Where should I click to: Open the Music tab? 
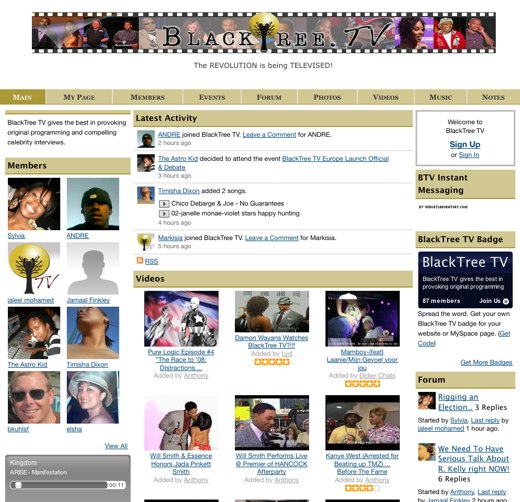(441, 97)
